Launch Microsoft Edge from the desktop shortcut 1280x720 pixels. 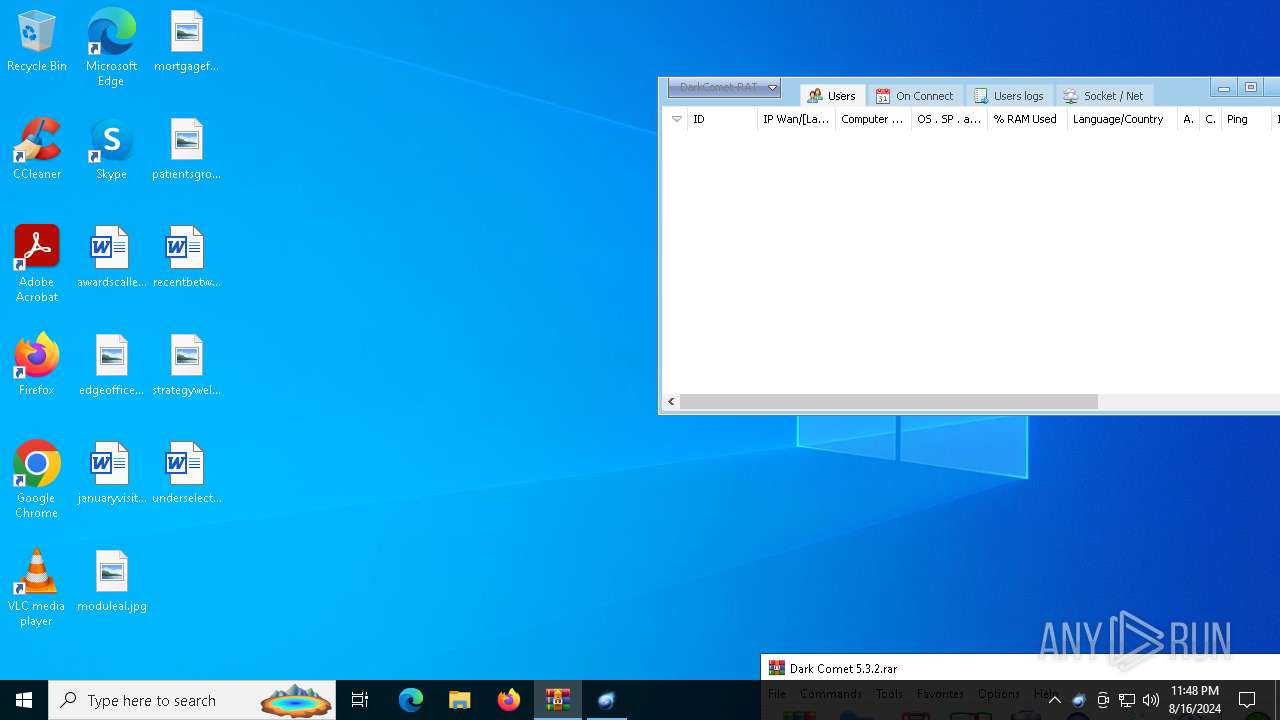point(111,48)
